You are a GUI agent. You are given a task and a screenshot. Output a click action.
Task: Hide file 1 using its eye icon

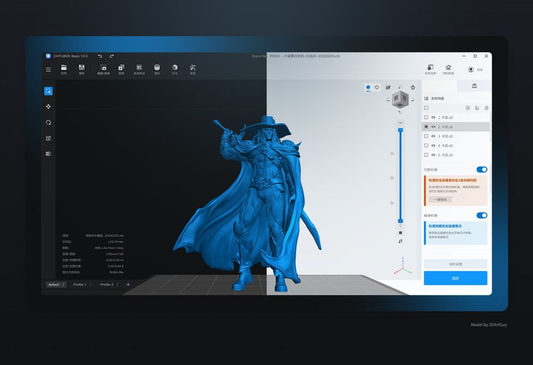(x=433, y=117)
